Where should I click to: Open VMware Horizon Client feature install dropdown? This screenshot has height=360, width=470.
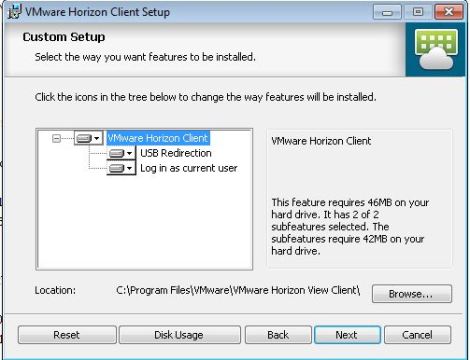coord(88,138)
